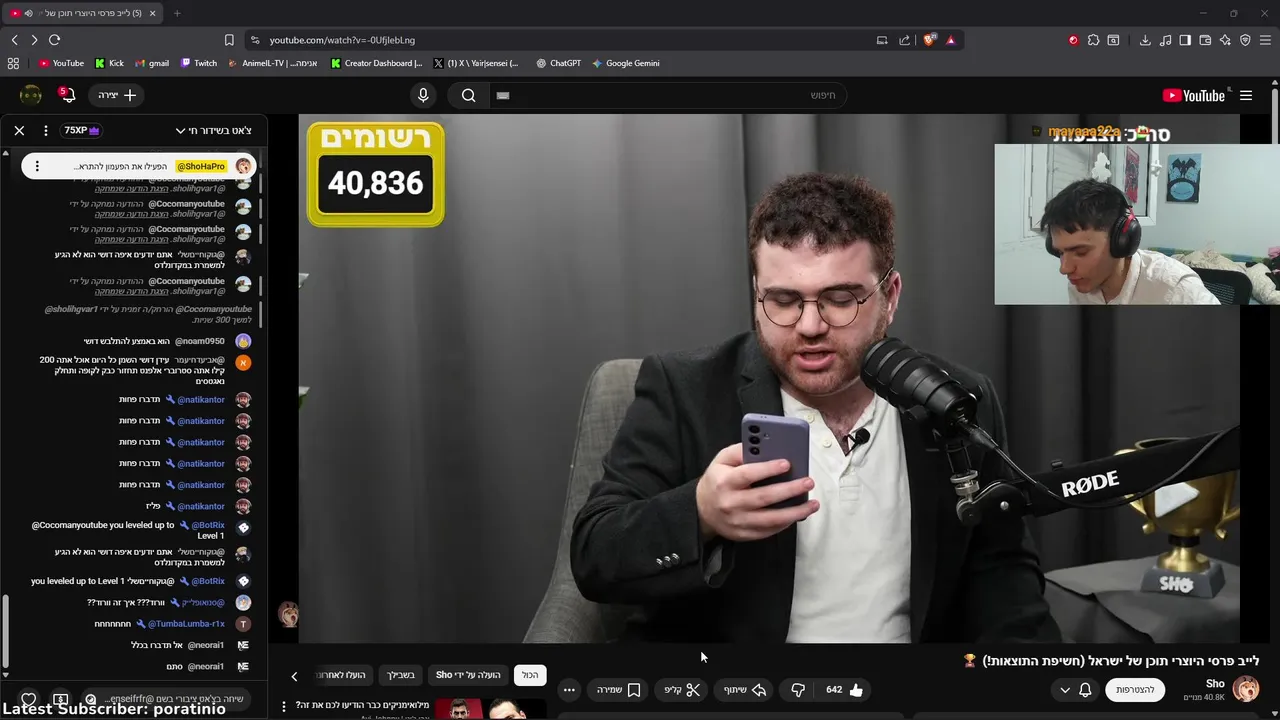Open Brave Shields lion icon

[x=930, y=40]
